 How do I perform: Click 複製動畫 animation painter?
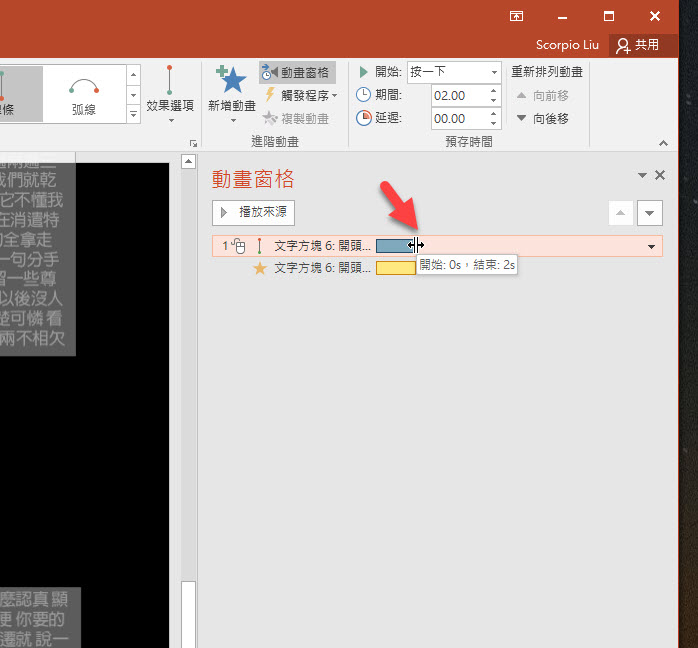pyautogui.click(x=298, y=119)
